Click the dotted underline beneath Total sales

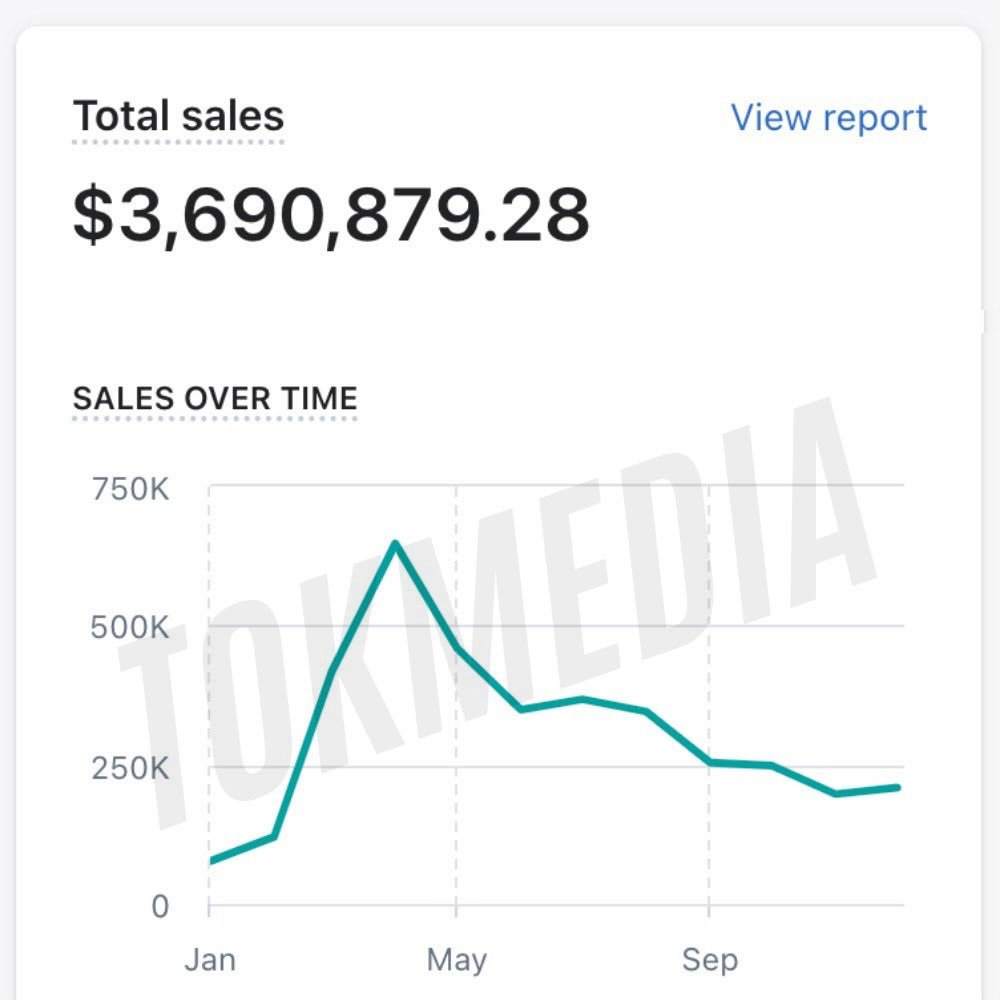tap(178, 143)
